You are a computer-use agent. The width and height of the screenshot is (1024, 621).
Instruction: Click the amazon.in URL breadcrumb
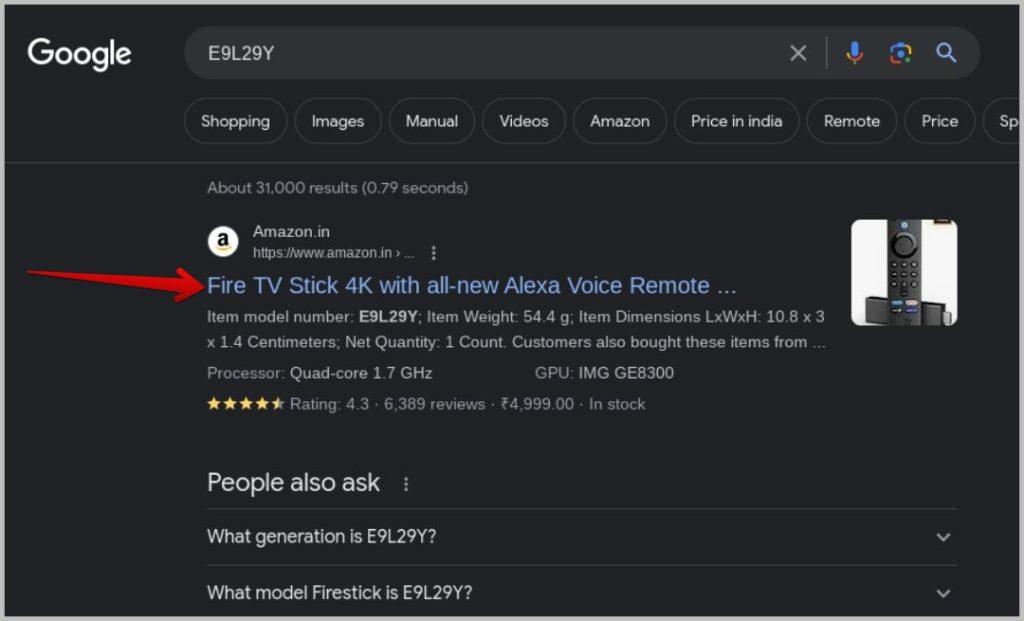[x=333, y=253]
